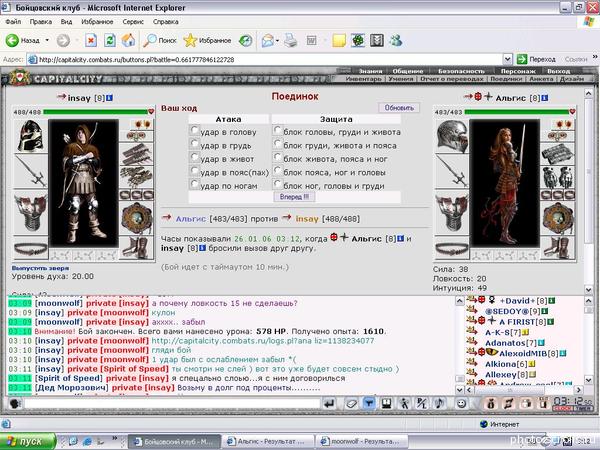Toggle the chat filter funnel icon
Image resolution: width=600 pixels, height=450 pixels.
click(369, 403)
